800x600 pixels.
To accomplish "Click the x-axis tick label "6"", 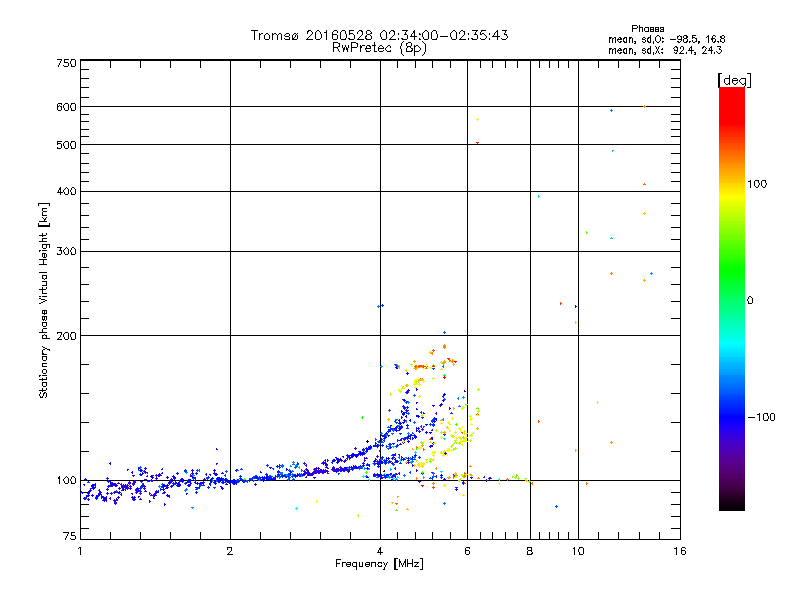I will click(467, 551).
